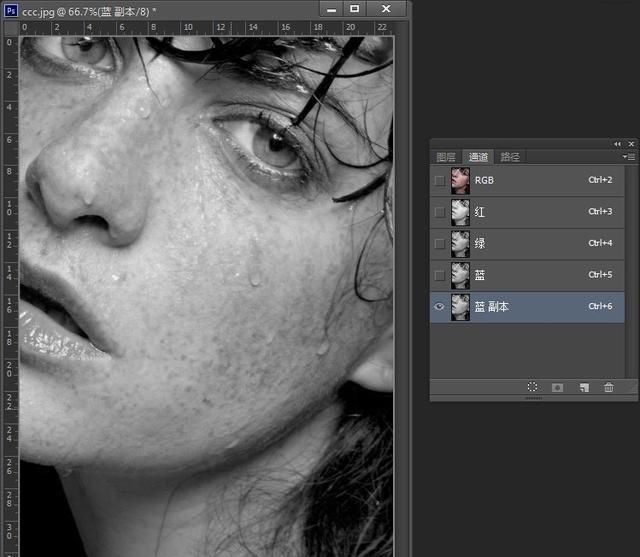The width and height of the screenshot is (640, 557).
Task: Click Photoshop Ps icon in title bar
Action: [x=11, y=8]
